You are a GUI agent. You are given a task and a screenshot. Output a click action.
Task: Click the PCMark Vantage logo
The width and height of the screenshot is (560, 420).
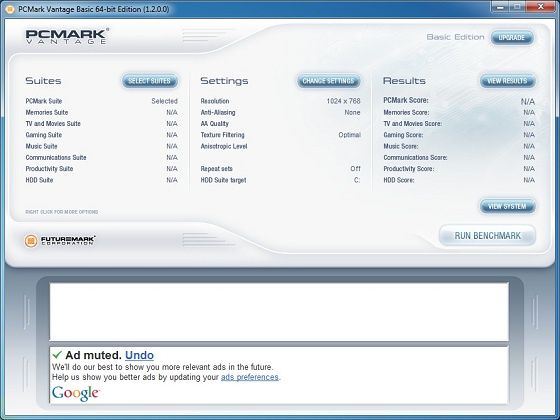[x=67, y=36]
